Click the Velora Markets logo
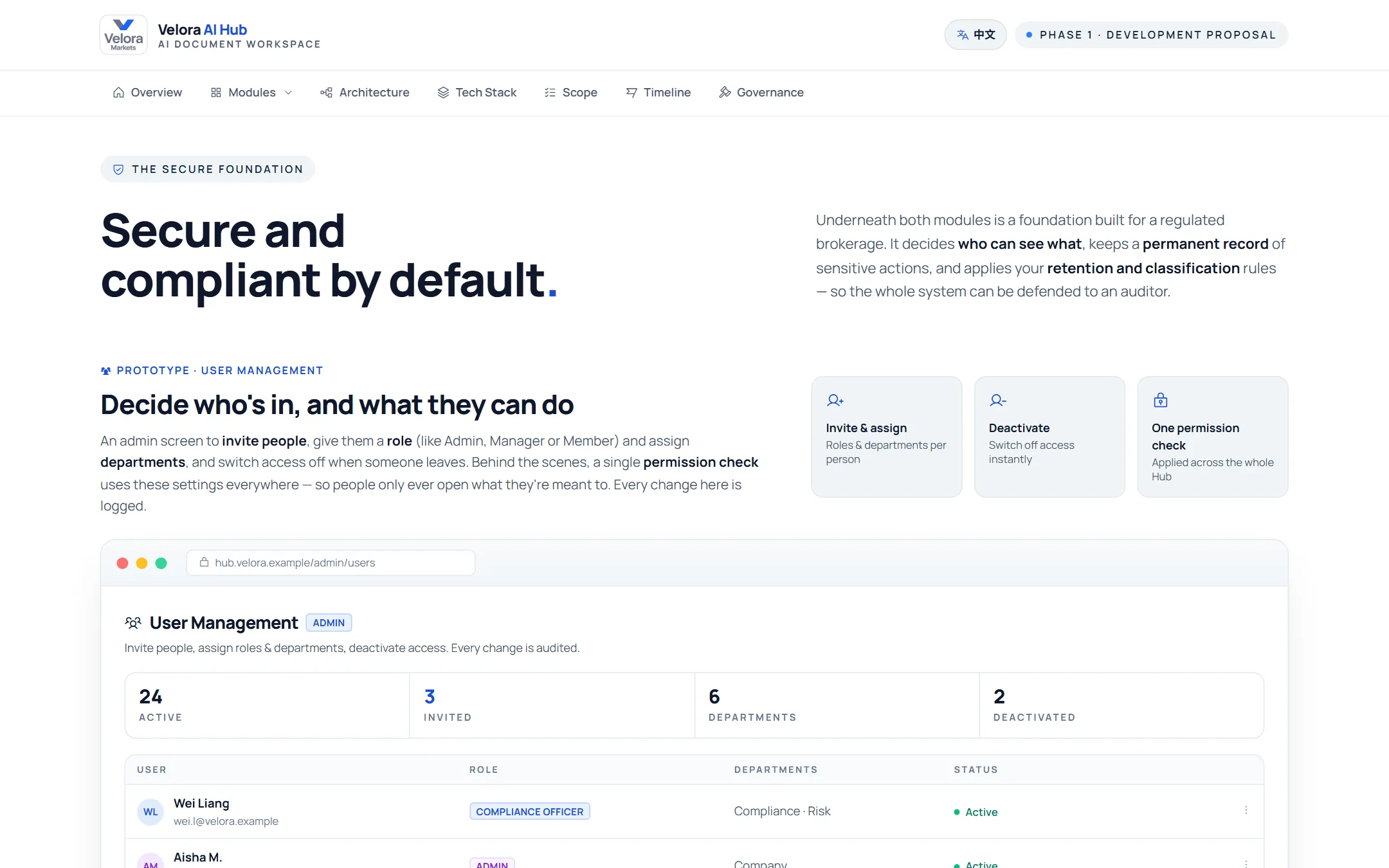Image resolution: width=1389 pixels, height=868 pixels. (123, 35)
